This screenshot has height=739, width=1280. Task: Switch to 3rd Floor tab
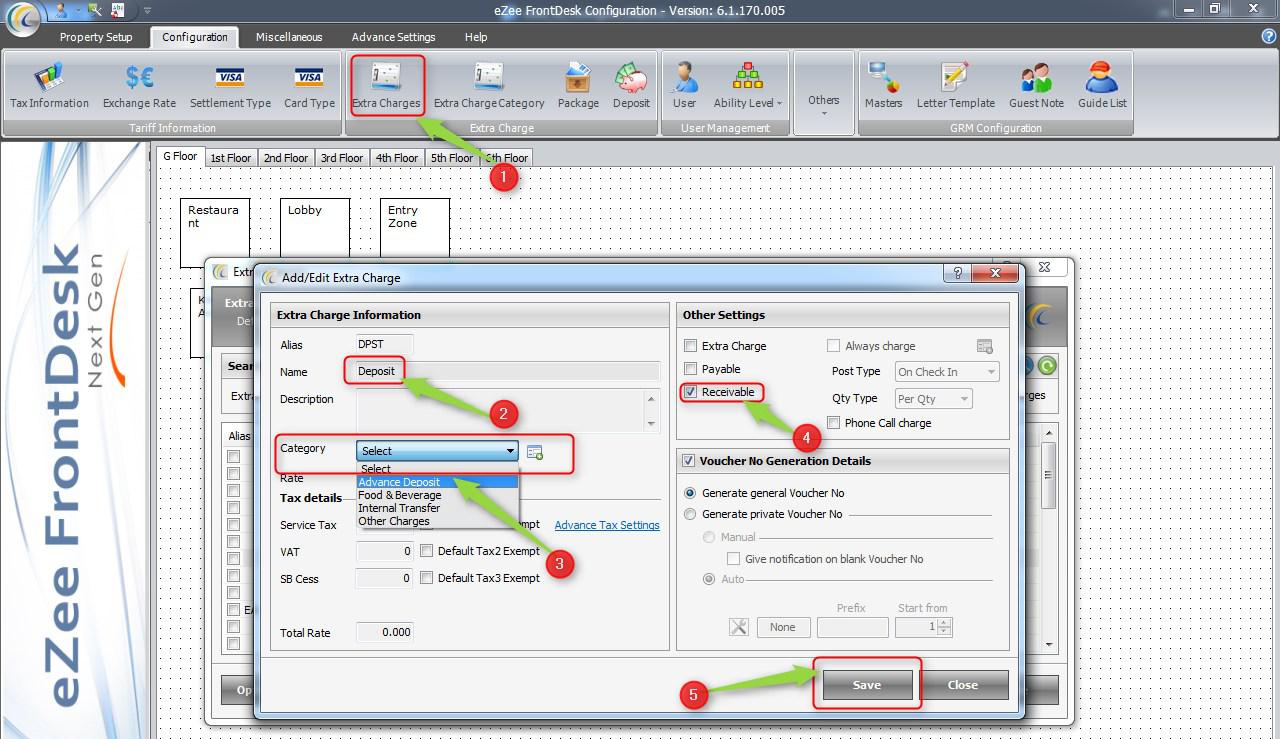pyautogui.click(x=341, y=158)
